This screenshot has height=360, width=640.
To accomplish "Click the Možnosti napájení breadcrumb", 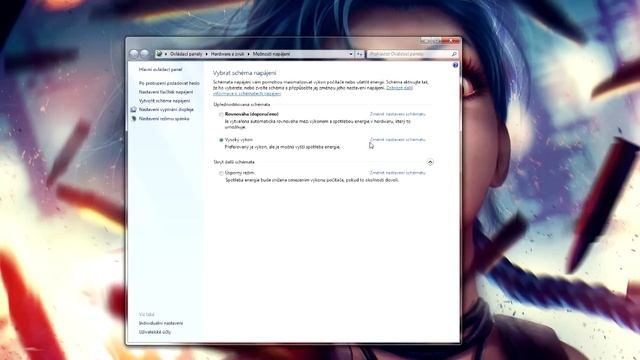I will coord(271,54).
